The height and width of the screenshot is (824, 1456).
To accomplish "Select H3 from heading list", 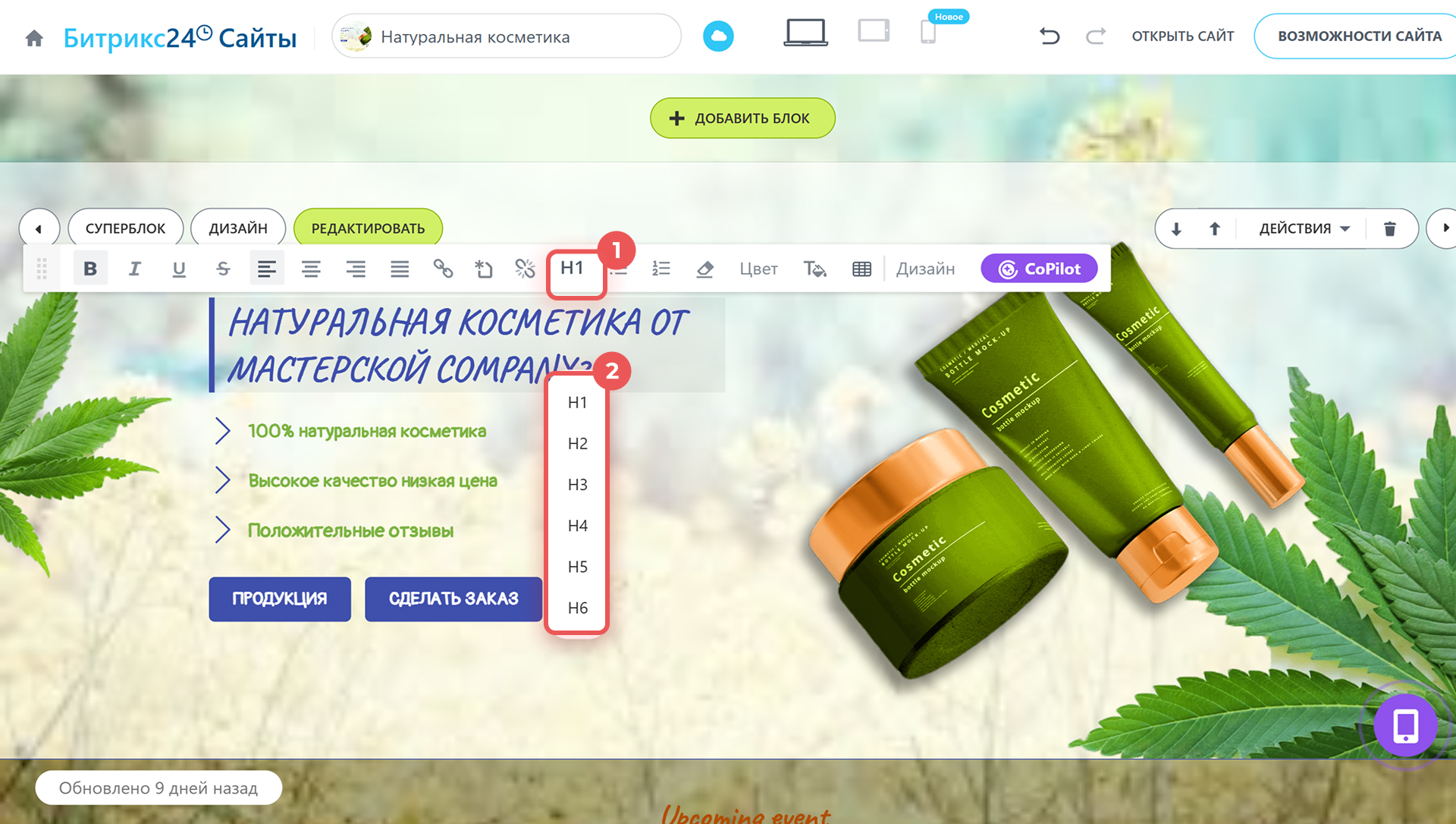I will coord(577,484).
